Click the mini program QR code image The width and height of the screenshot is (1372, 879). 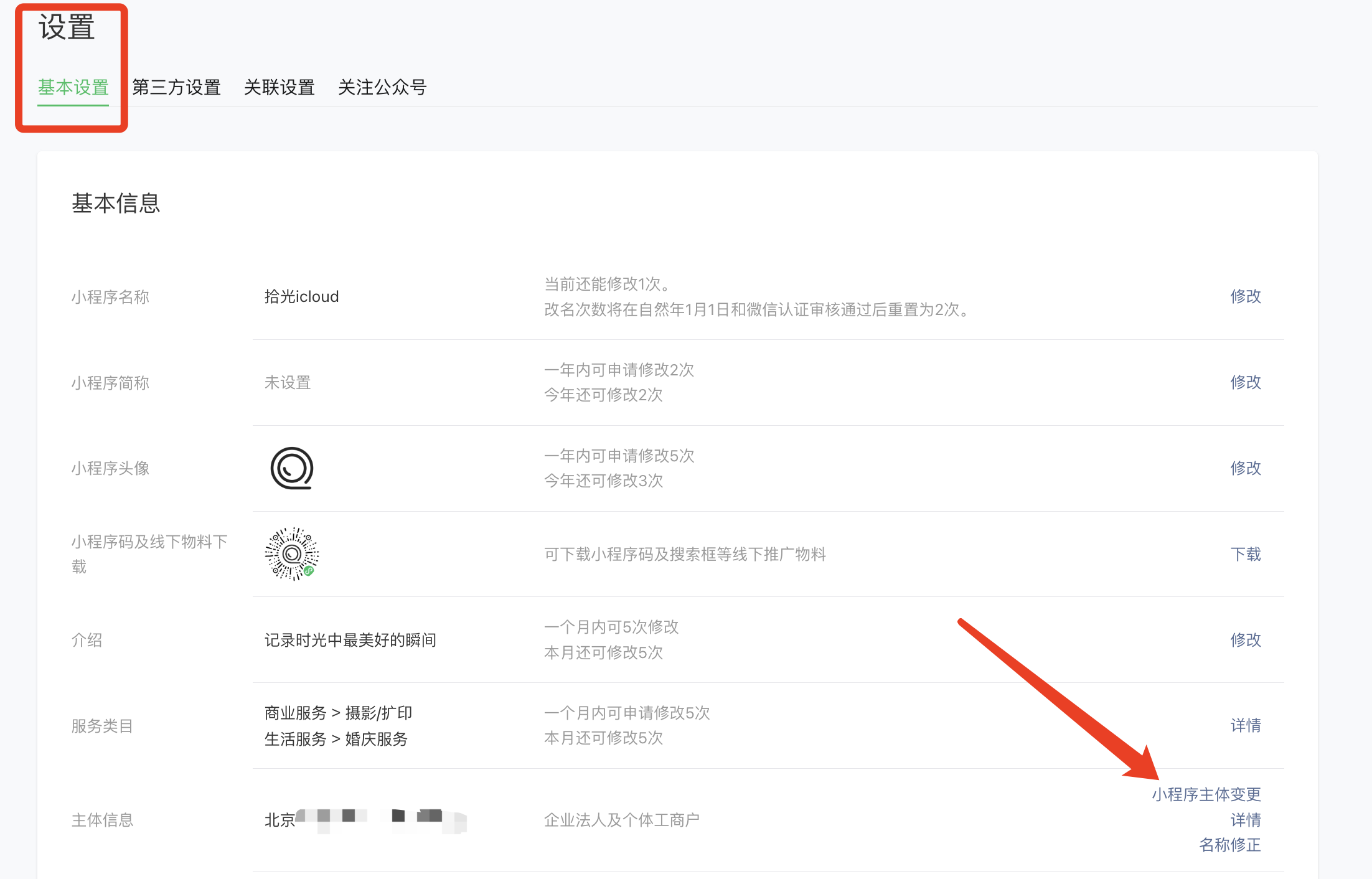[x=291, y=553]
